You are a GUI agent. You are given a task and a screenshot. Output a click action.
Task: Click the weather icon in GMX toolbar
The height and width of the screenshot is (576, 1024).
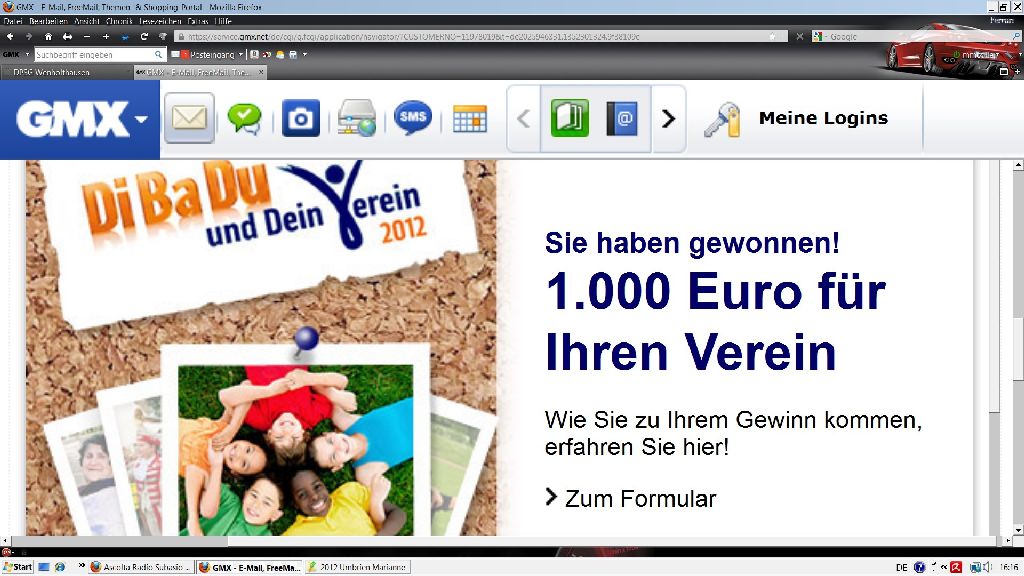click(280, 55)
